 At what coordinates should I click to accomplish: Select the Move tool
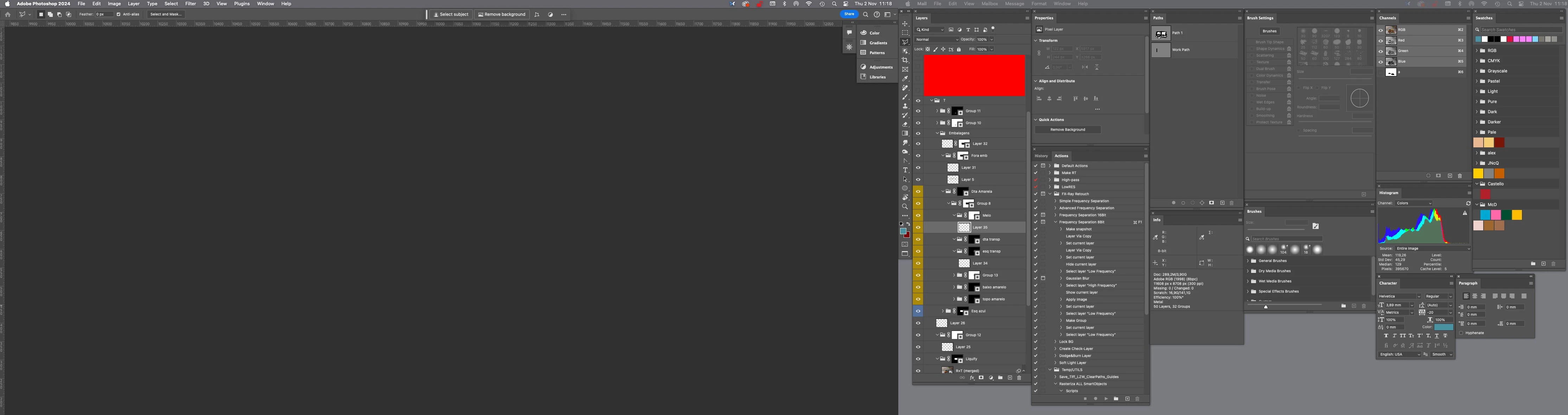905,24
